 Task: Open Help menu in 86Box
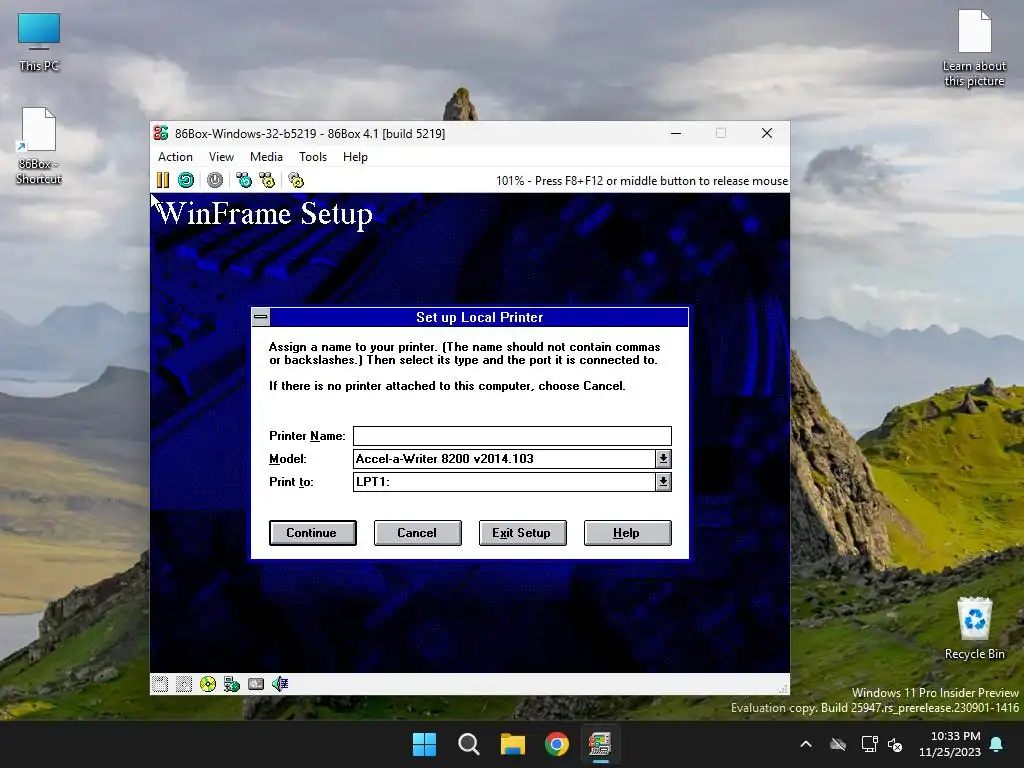(355, 157)
